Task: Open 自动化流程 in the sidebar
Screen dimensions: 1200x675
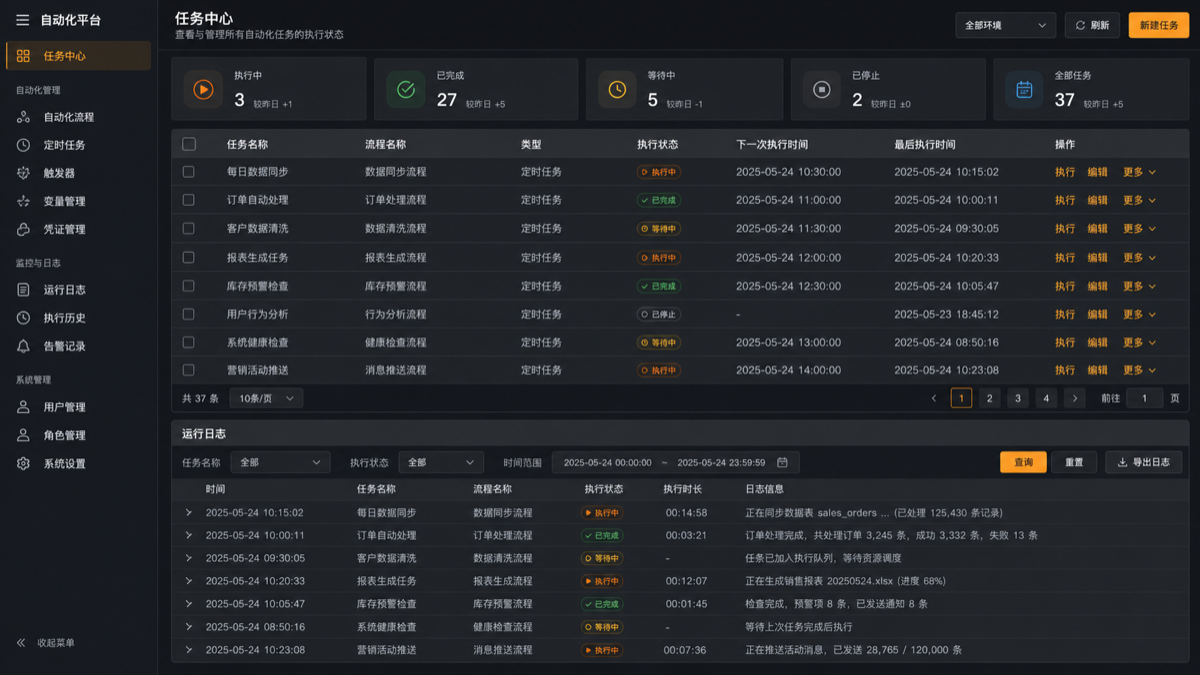Action: (79, 117)
